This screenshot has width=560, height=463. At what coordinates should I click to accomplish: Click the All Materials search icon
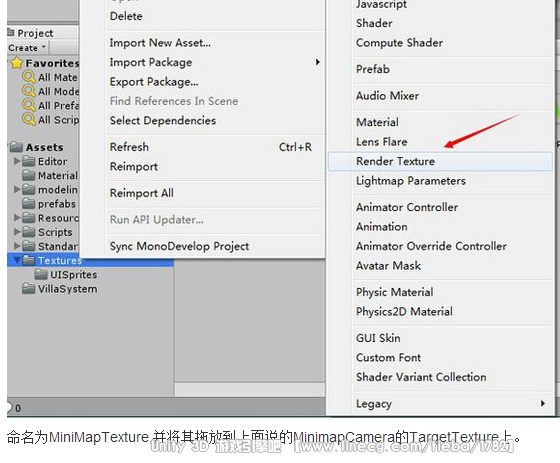click(29, 77)
